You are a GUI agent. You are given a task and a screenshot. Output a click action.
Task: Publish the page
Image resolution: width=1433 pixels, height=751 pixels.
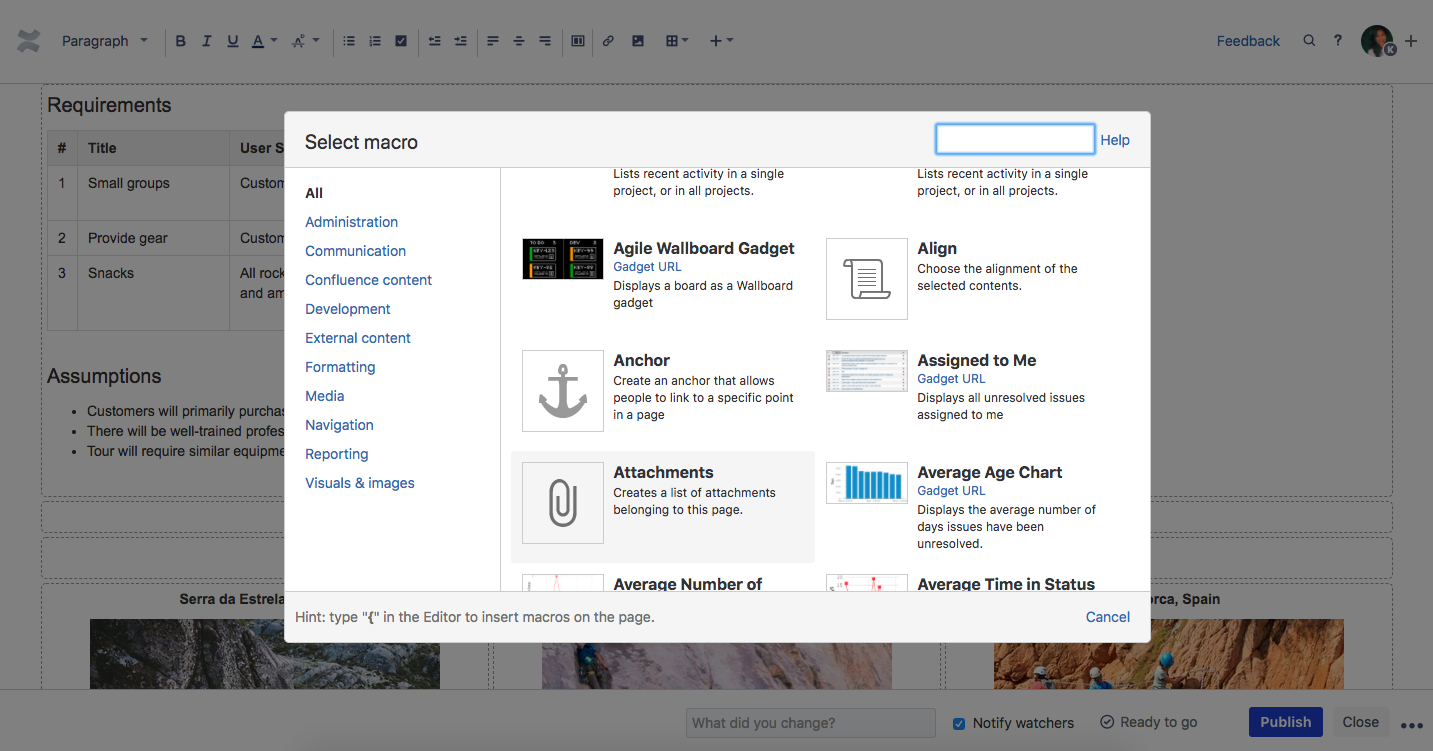pos(1285,722)
